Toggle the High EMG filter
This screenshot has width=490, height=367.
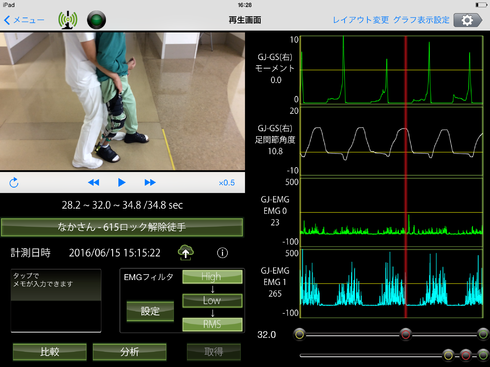click(x=212, y=277)
